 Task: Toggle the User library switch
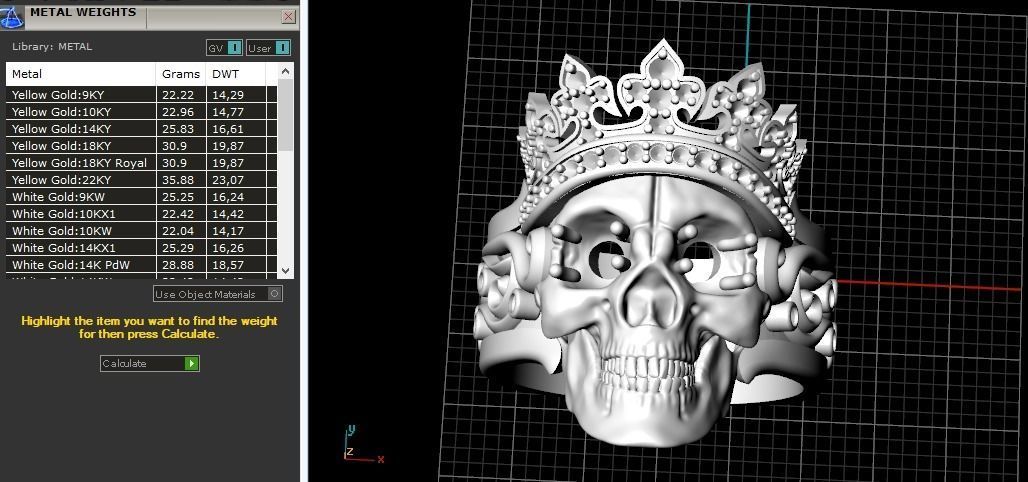tap(268, 48)
